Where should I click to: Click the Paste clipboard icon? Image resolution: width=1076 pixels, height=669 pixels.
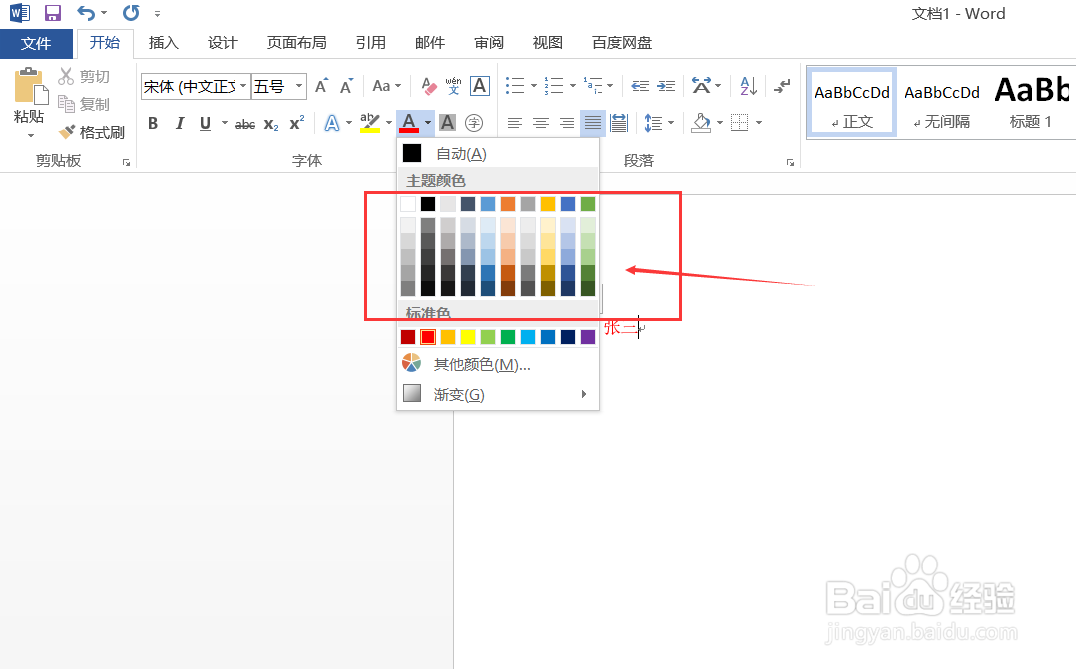(x=30, y=86)
